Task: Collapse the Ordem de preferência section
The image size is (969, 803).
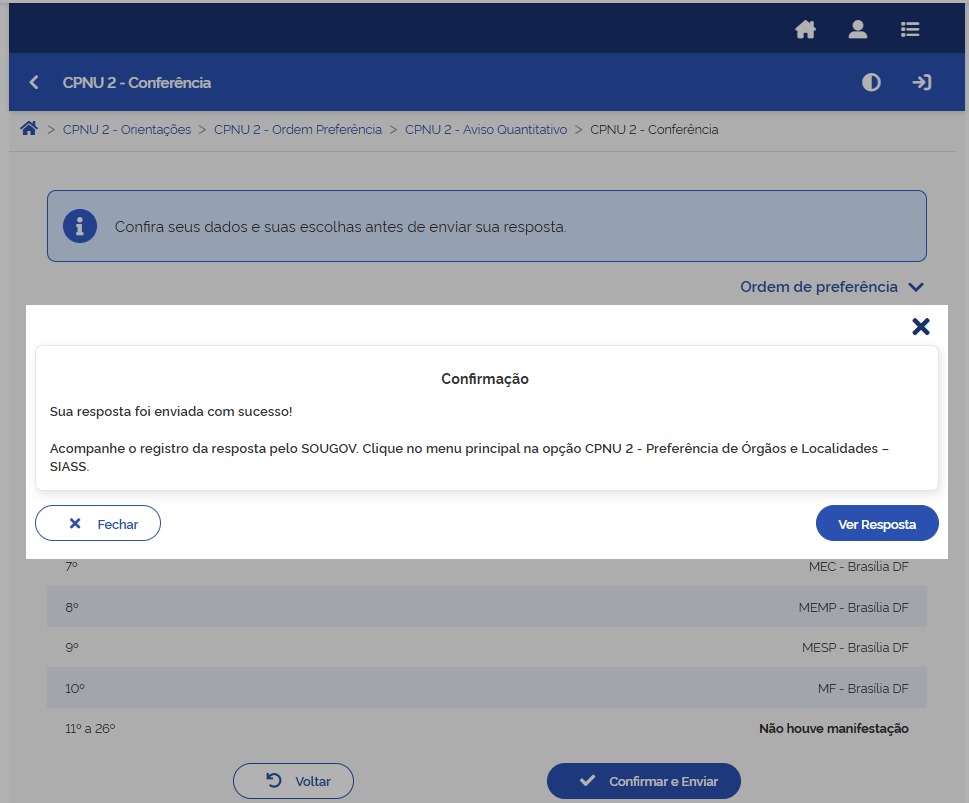Action: click(831, 287)
